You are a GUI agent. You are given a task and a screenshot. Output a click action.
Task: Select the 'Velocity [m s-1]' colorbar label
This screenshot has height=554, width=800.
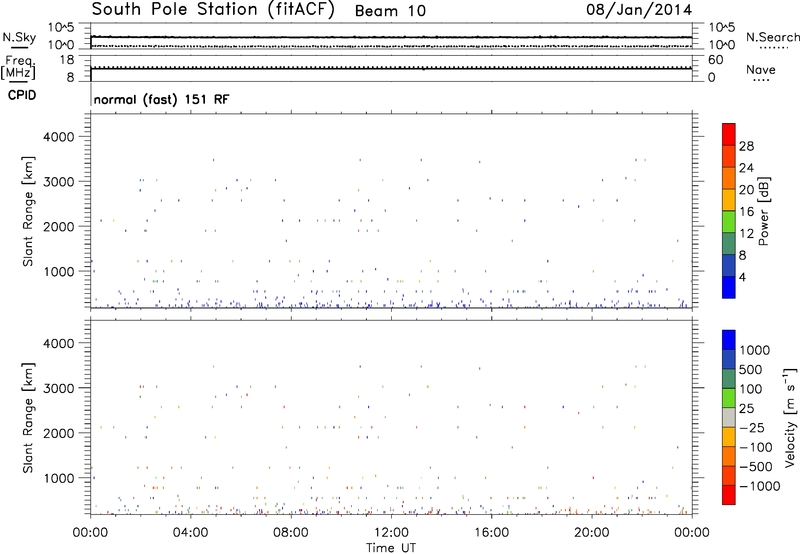pyautogui.click(x=790, y=417)
